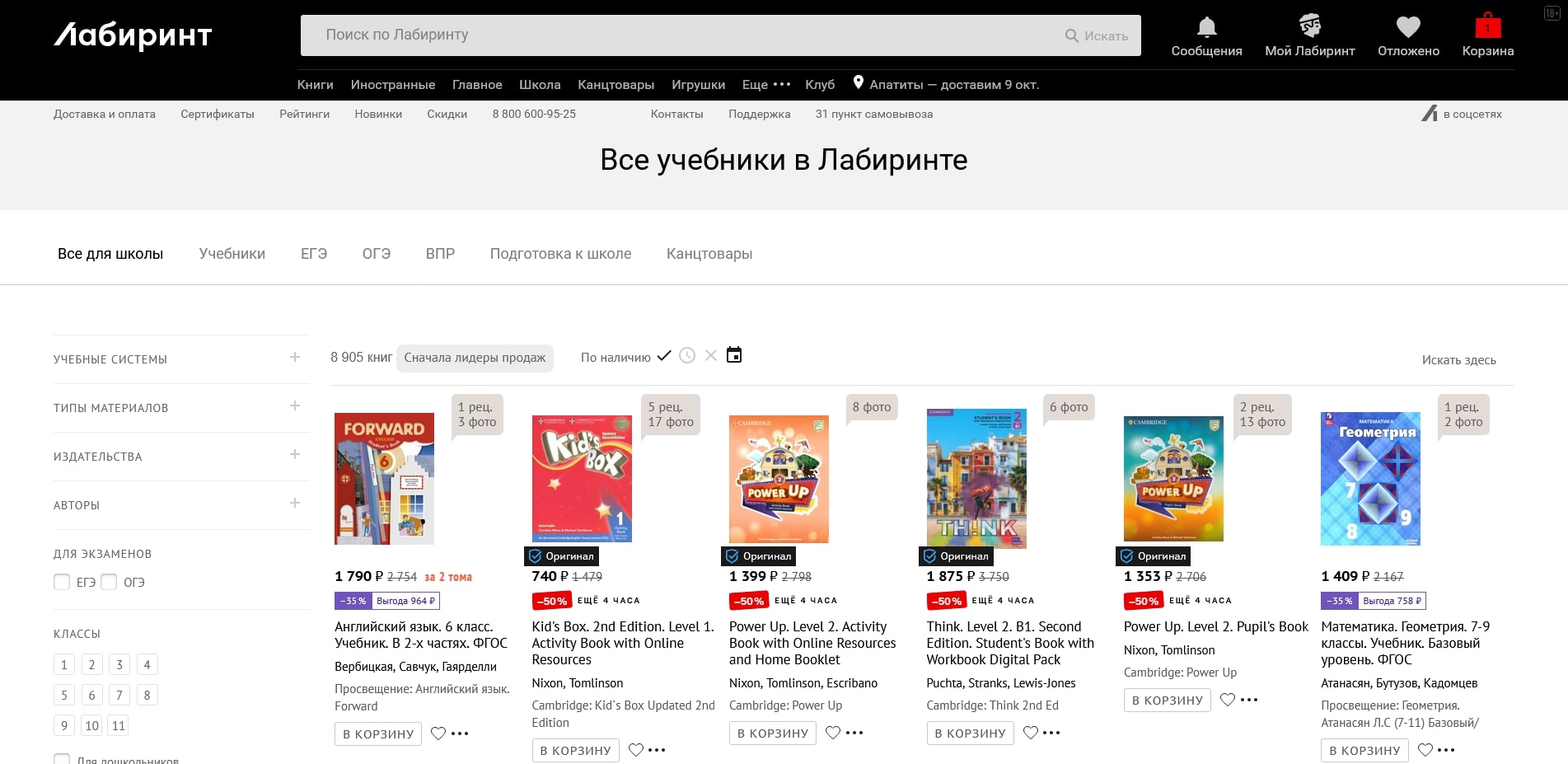Select class 5 in the Классы filter
Image resolution: width=1568 pixels, height=764 pixels.
(x=64, y=695)
